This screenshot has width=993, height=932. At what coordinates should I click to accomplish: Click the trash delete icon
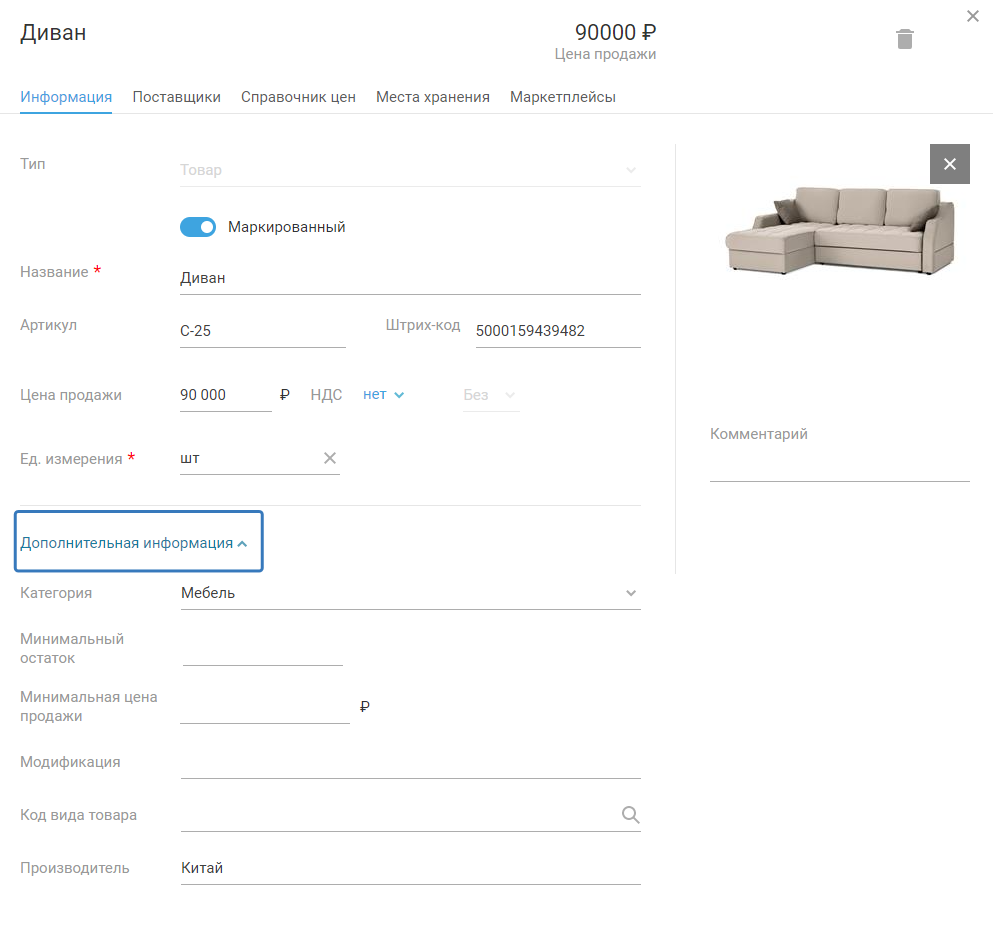pos(904,39)
